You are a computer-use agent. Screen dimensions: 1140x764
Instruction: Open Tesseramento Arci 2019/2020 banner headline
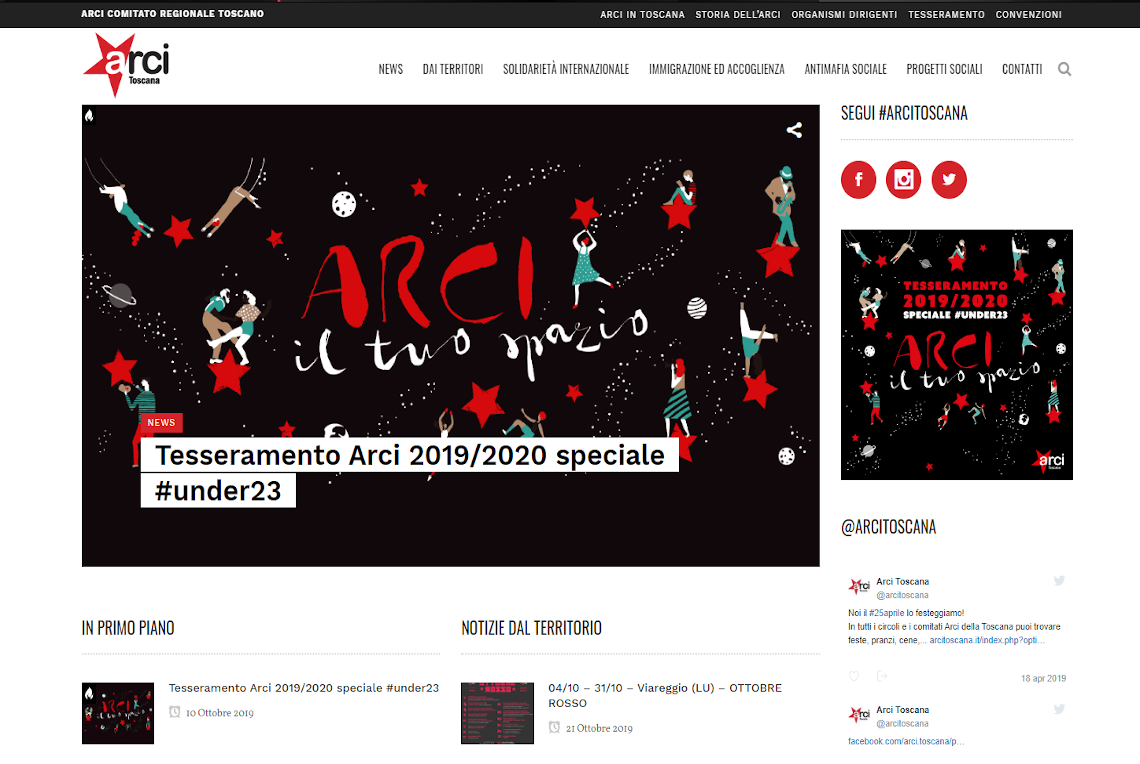click(409, 473)
